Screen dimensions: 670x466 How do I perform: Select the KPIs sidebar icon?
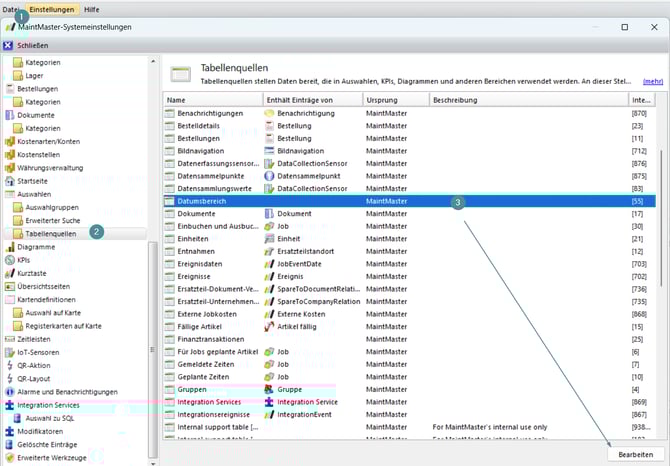click(x=10, y=260)
